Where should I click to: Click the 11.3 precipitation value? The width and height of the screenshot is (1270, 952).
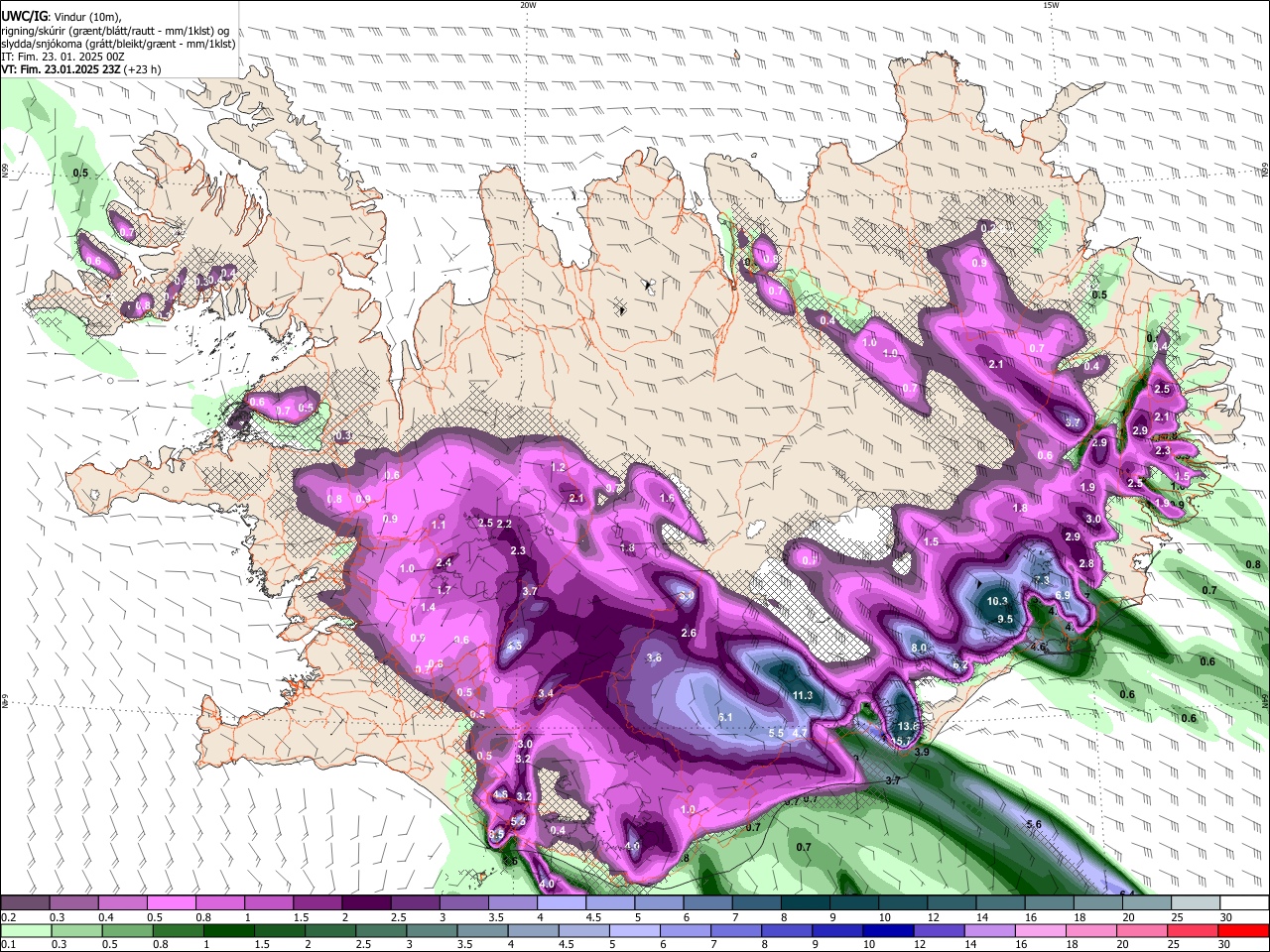point(803,695)
